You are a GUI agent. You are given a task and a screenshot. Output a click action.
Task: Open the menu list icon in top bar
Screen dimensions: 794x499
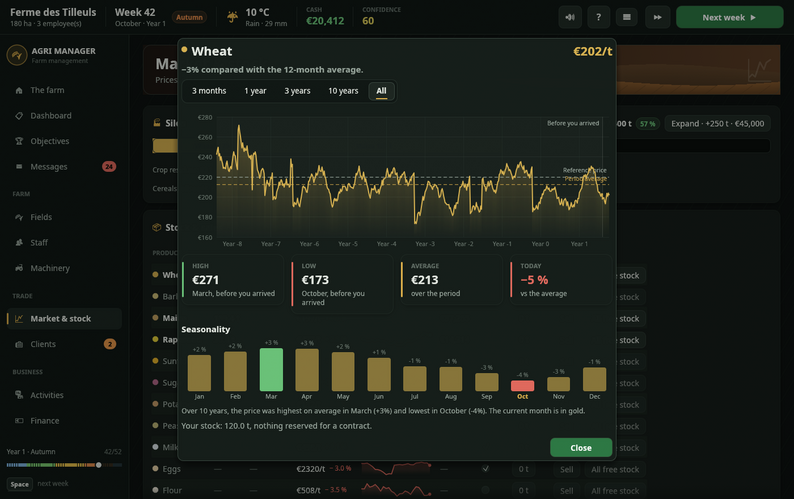click(627, 17)
